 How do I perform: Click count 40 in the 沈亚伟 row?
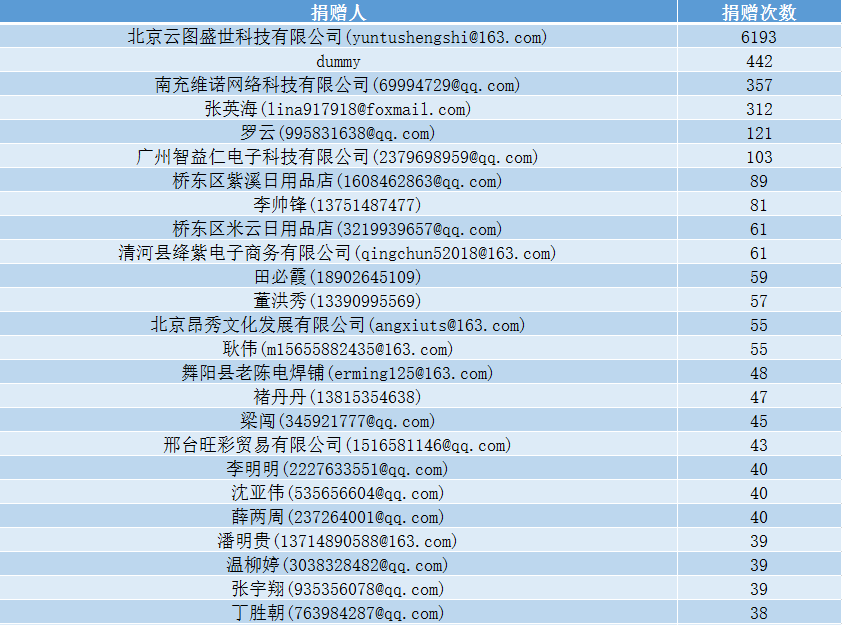click(759, 493)
